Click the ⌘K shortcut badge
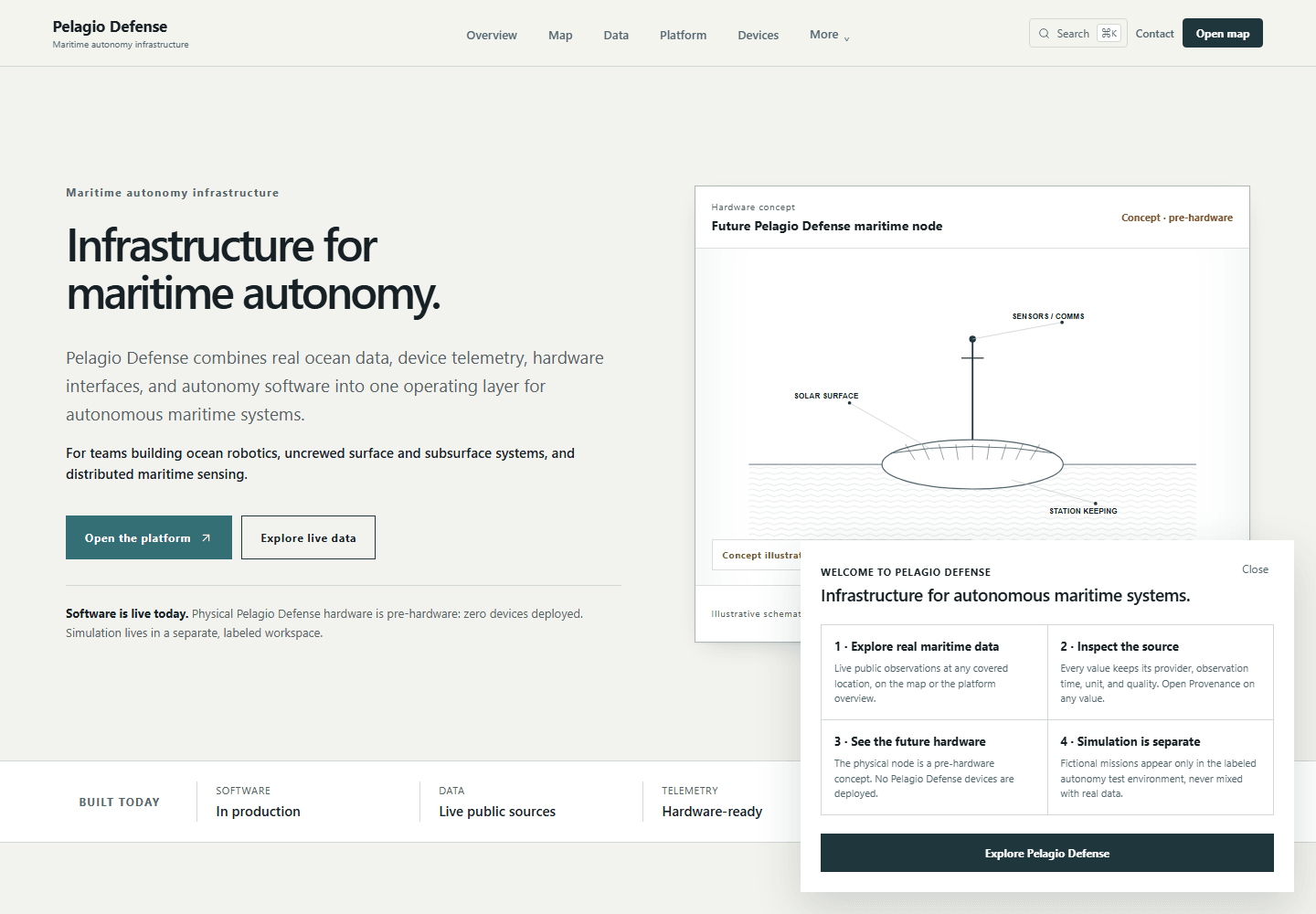The width and height of the screenshot is (1316, 914). coord(1109,33)
